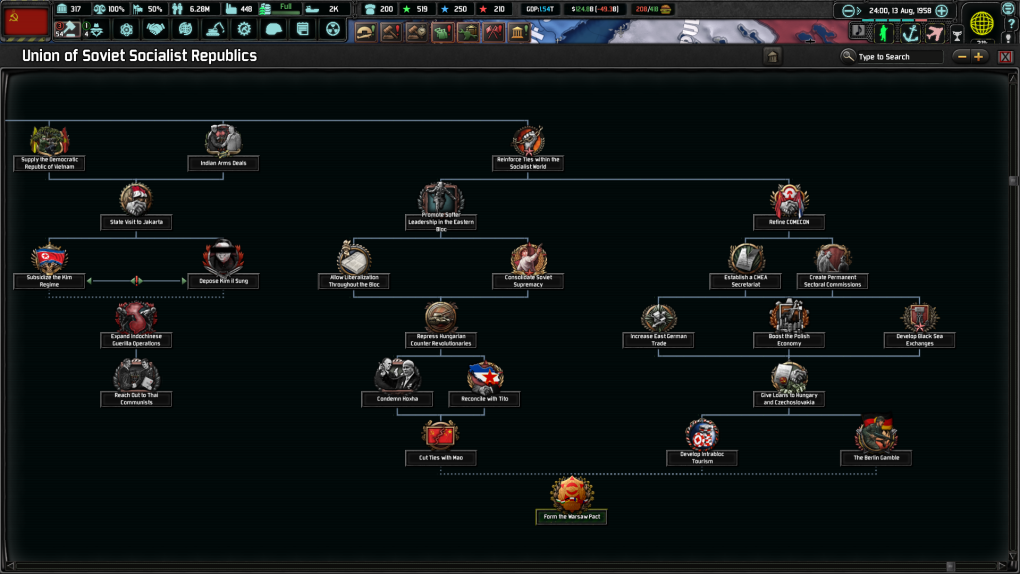Zoom in the focus tree with the yellow plus
The image size is (1020, 574).
[978, 56]
